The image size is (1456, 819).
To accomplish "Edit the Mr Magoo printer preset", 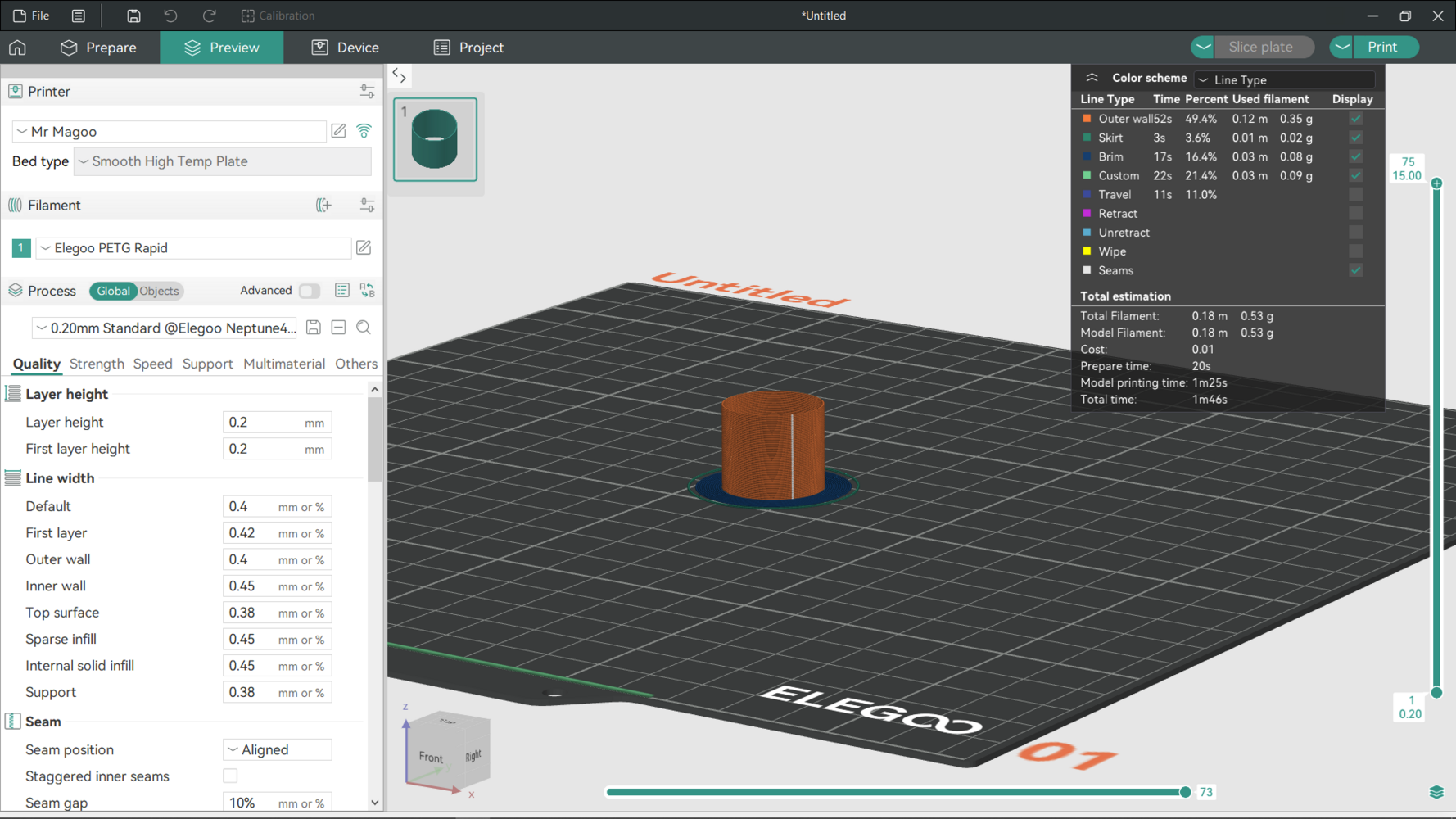I will (338, 131).
